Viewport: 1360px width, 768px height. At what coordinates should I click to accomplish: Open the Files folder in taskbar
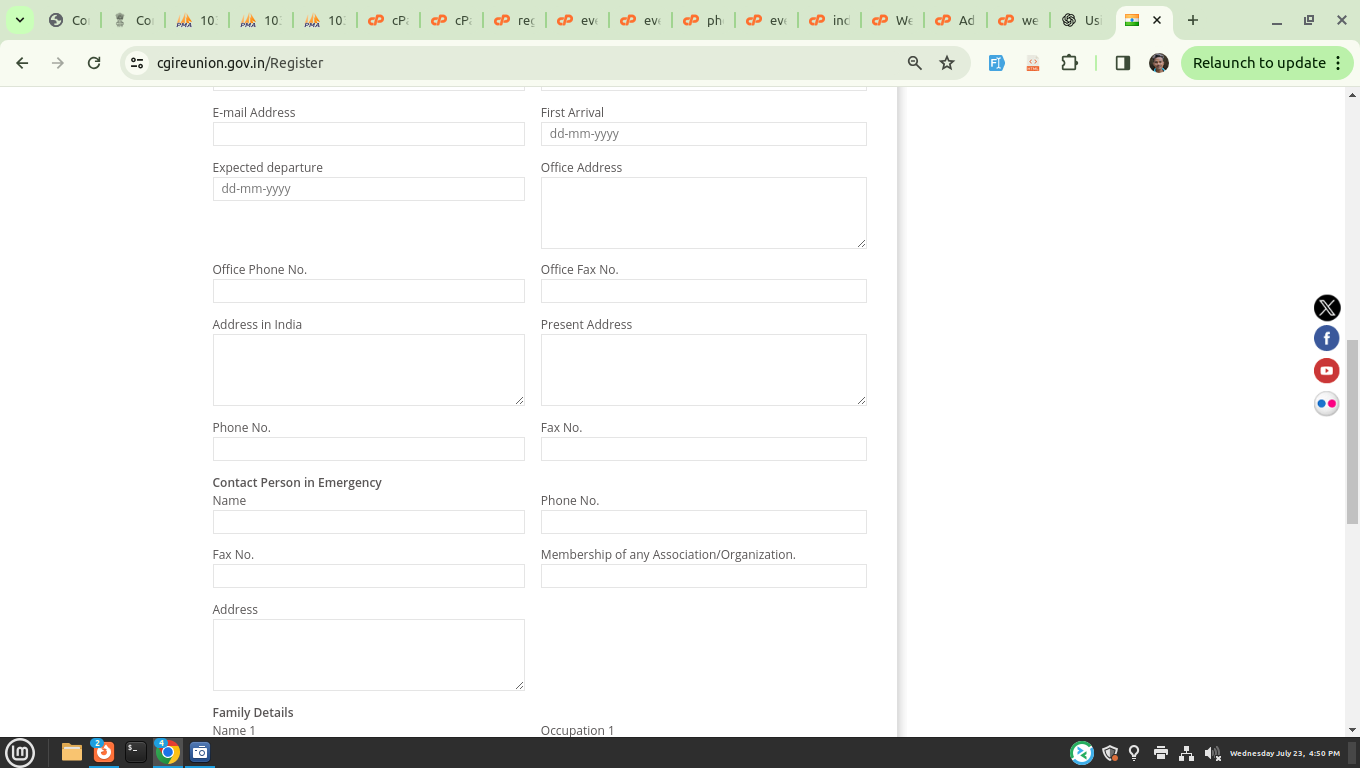(72, 752)
